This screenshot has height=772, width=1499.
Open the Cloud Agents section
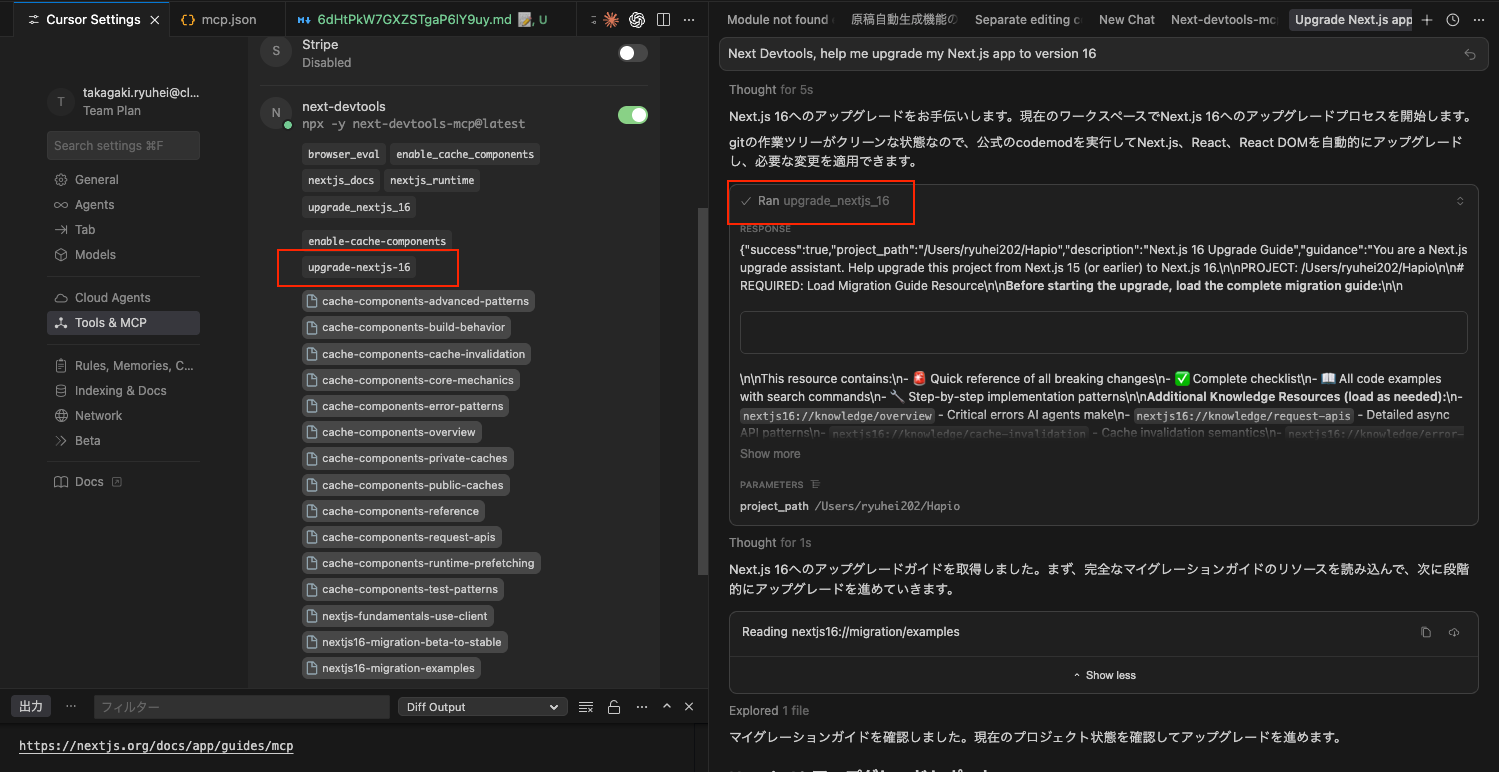click(123, 298)
